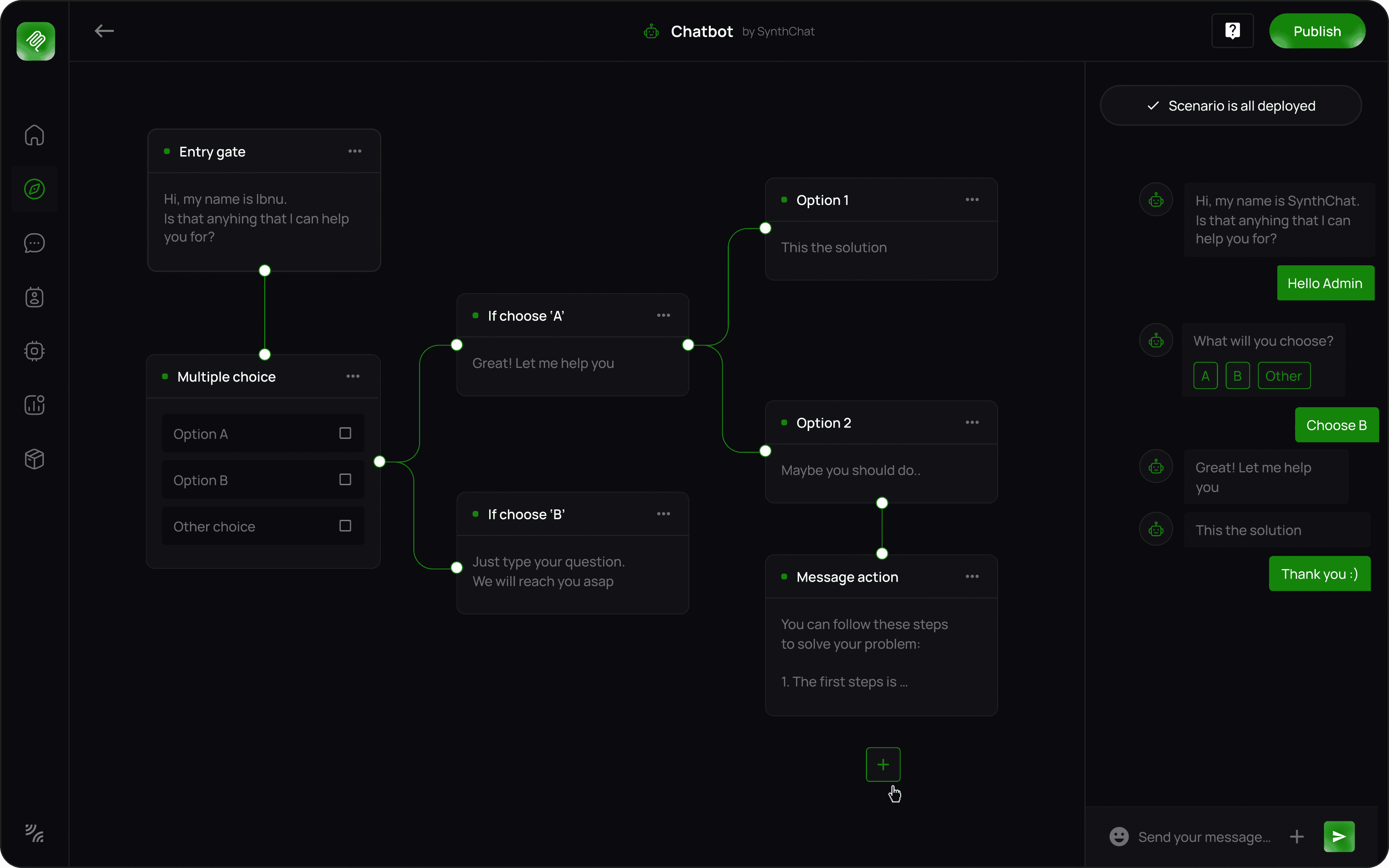Image resolution: width=1389 pixels, height=868 pixels.
Task: Click the back arrow
Action: 104,31
